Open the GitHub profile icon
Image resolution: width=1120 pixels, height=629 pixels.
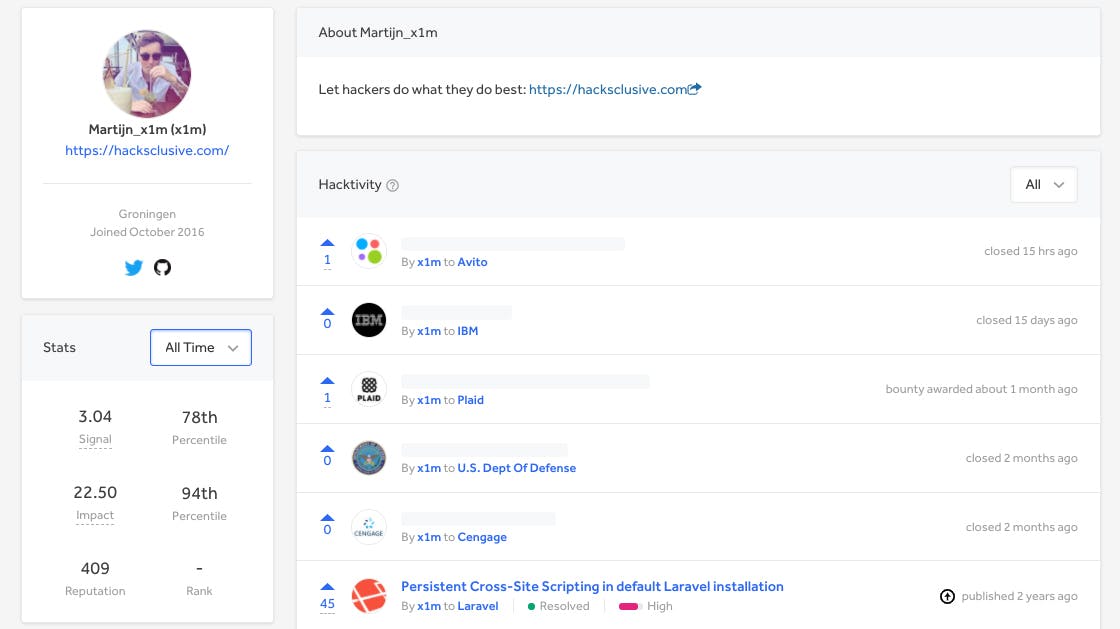[x=162, y=268]
